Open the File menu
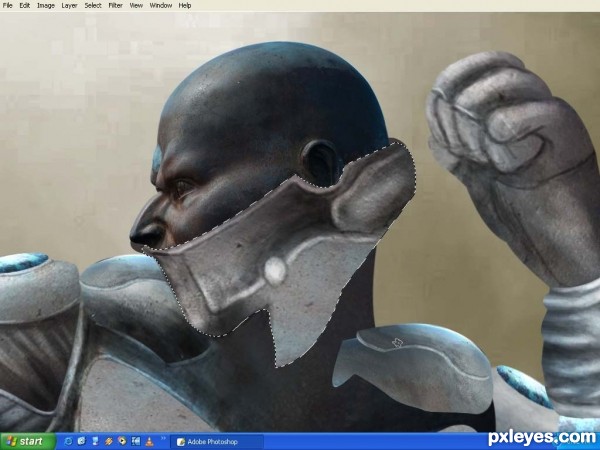This screenshot has height=450, width=600. click(7, 5)
